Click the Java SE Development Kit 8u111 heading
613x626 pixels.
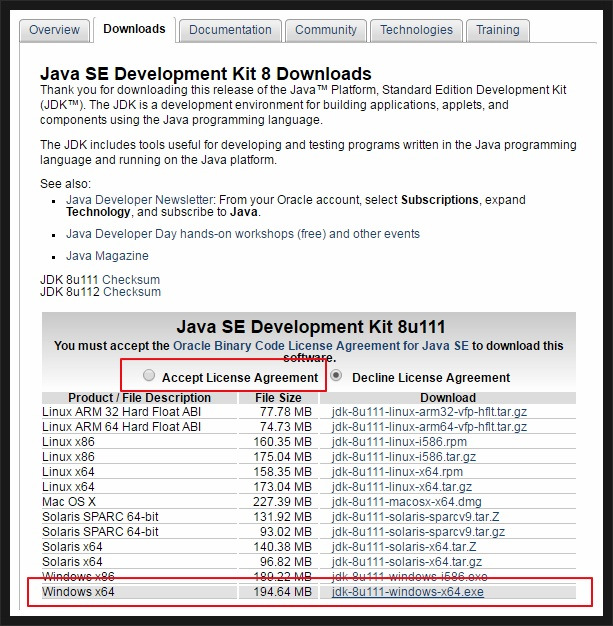[x=311, y=327]
